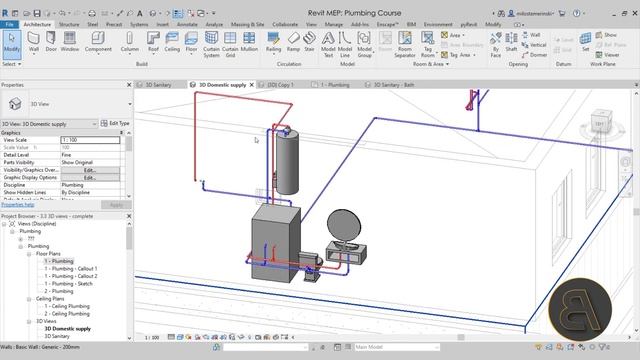
Task: Select the Model Line tool
Action: (345, 44)
